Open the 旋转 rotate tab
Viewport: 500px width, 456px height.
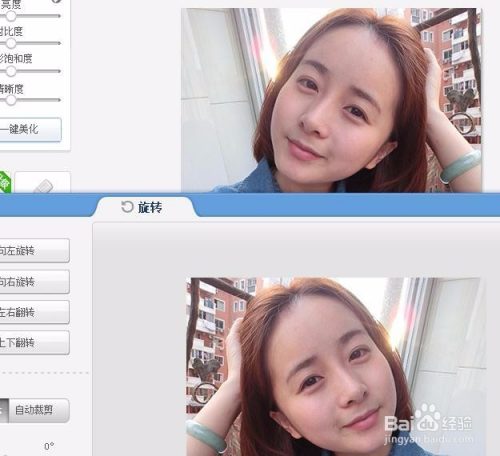point(146,207)
